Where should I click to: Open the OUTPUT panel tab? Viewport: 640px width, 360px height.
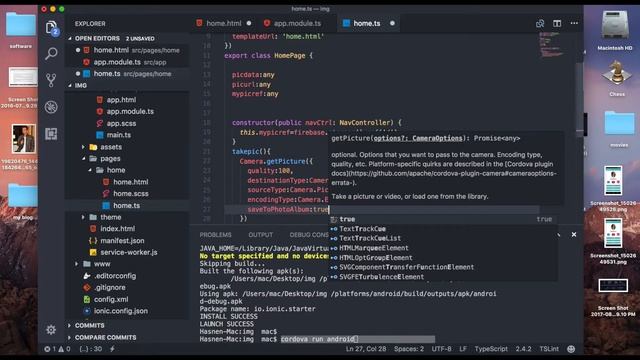pos(260,235)
